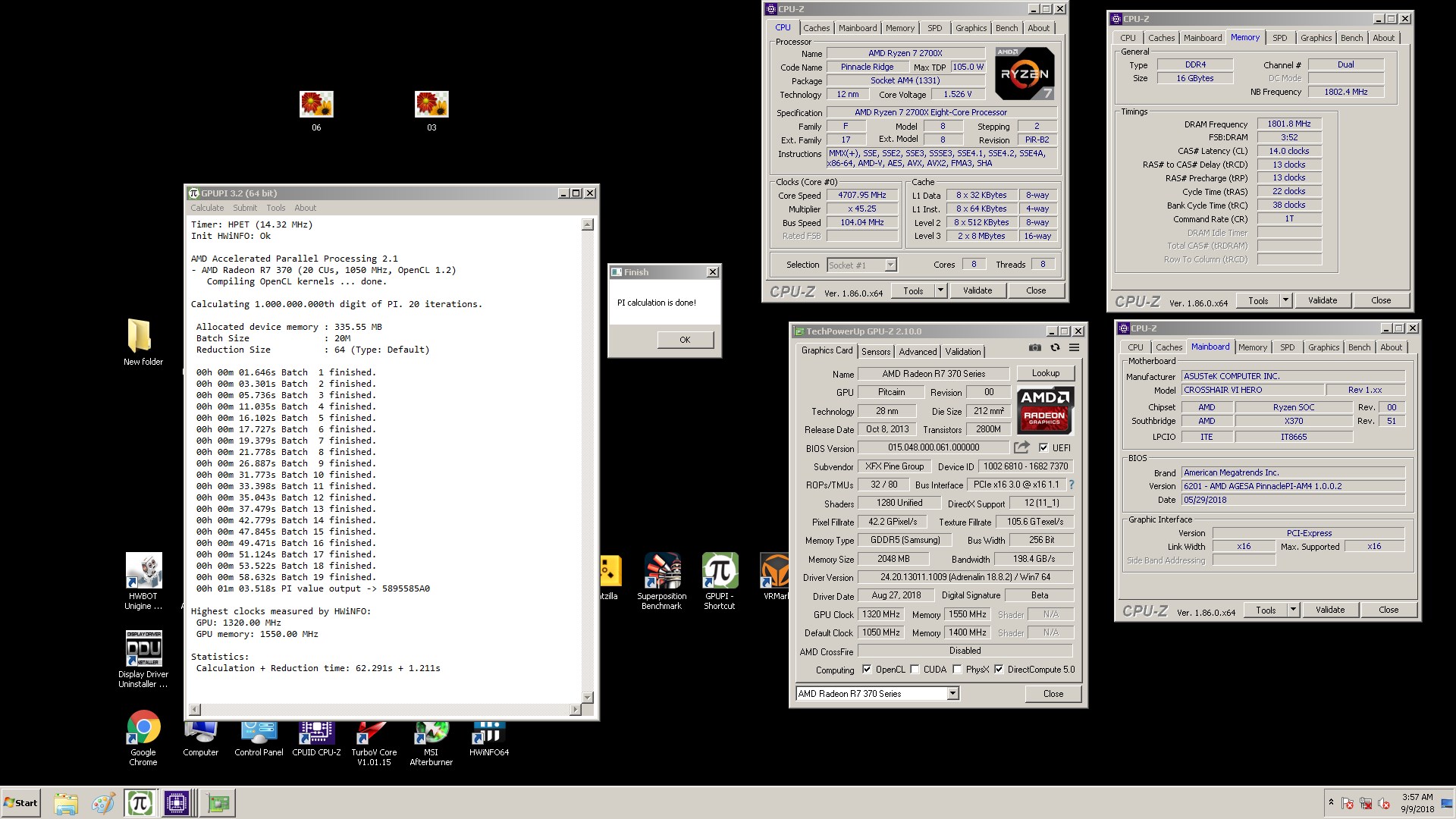This screenshot has height=819, width=1456.
Task: Click Lookup button in GPU-Z
Action: (1046, 373)
